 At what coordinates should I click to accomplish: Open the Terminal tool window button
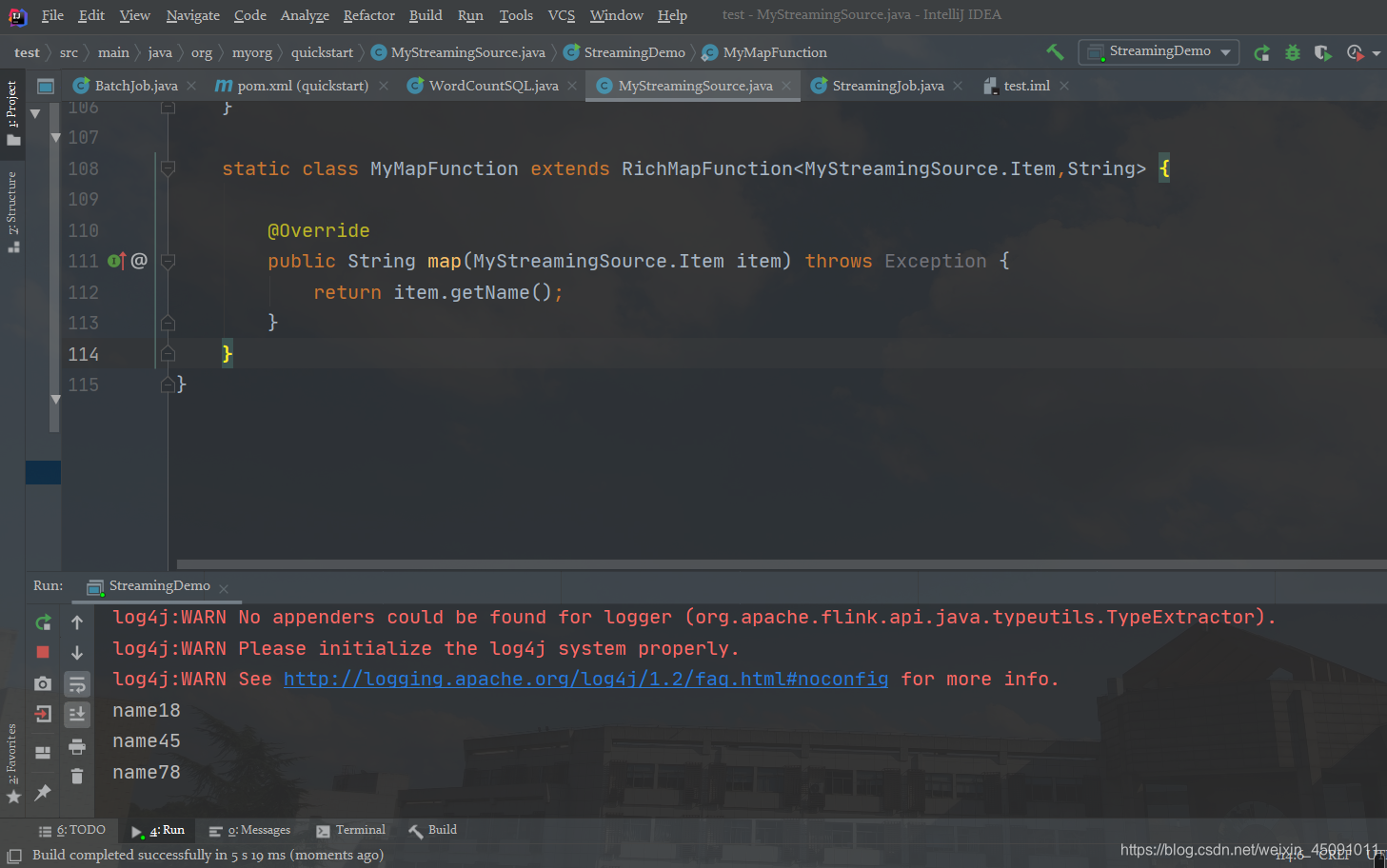pyautogui.click(x=350, y=830)
